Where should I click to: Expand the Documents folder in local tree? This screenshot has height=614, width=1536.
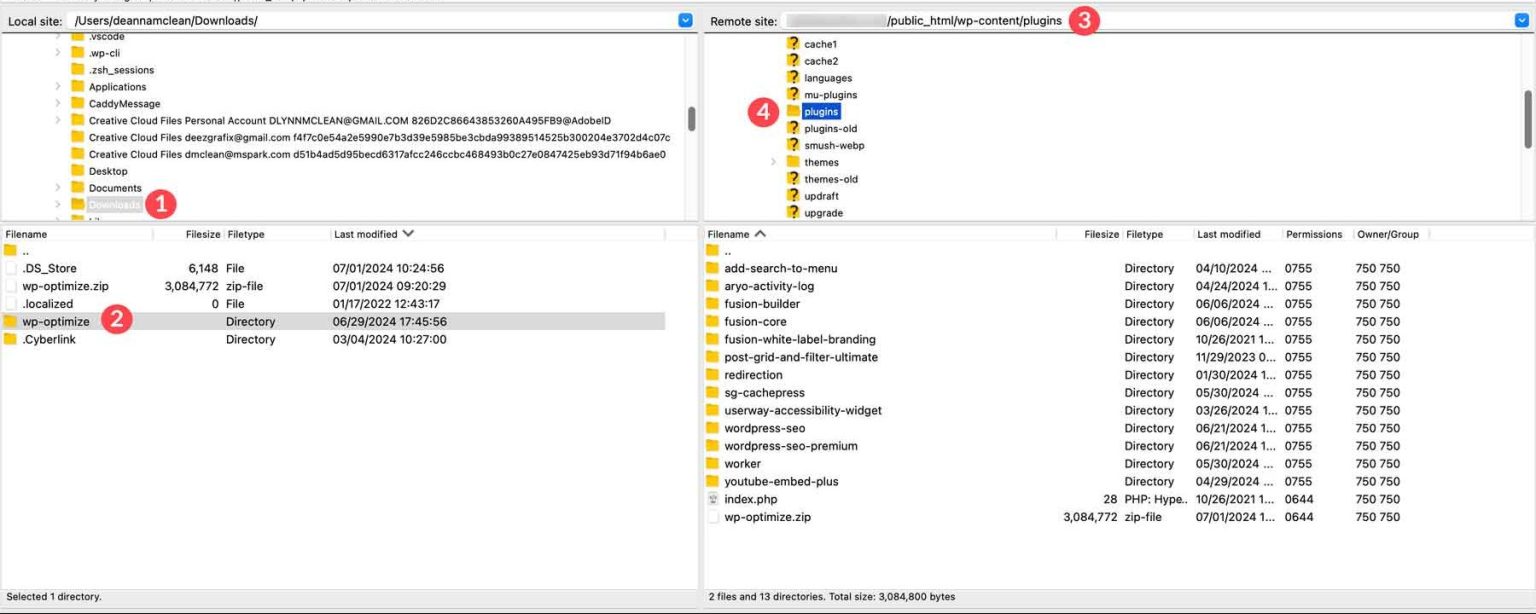pyautogui.click(x=58, y=187)
